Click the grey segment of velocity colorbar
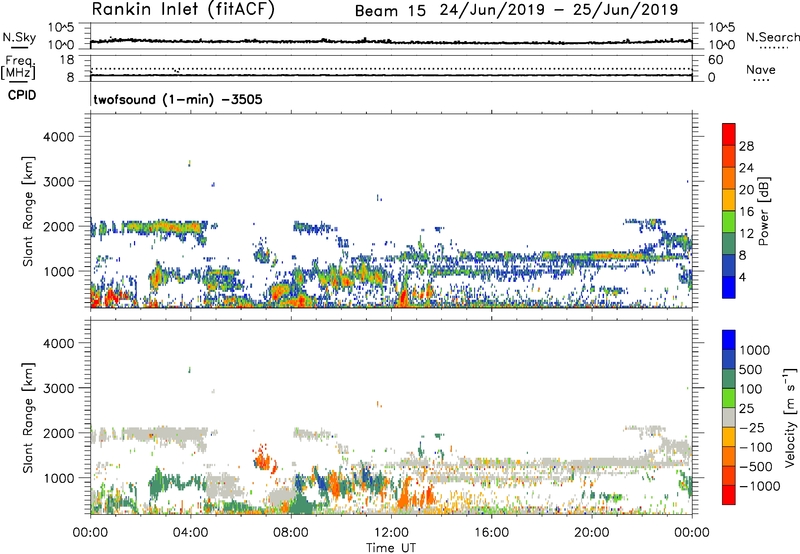This screenshot has height=554, width=800. [729, 417]
